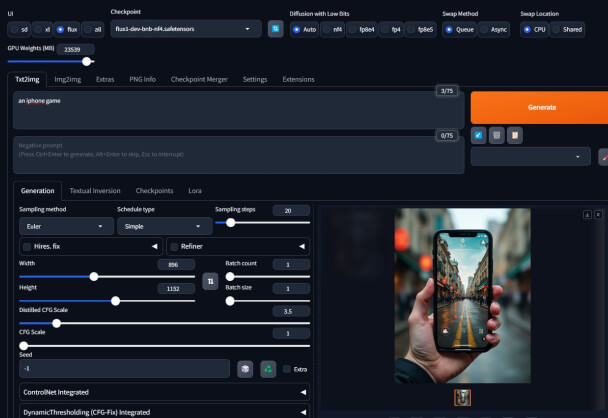Viewport: 608px width, 418px height.
Task: Open the Lora tab
Action: (x=194, y=190)
